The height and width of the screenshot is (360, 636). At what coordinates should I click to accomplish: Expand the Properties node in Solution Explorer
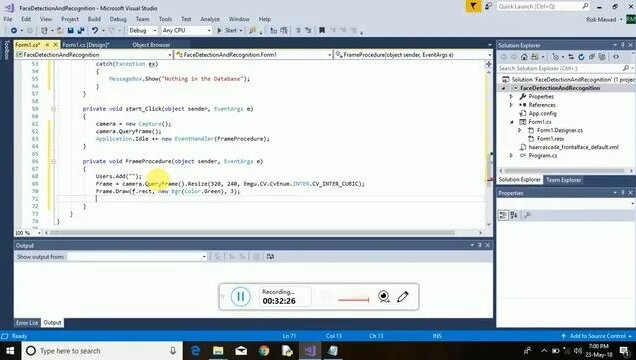point(511,96)
